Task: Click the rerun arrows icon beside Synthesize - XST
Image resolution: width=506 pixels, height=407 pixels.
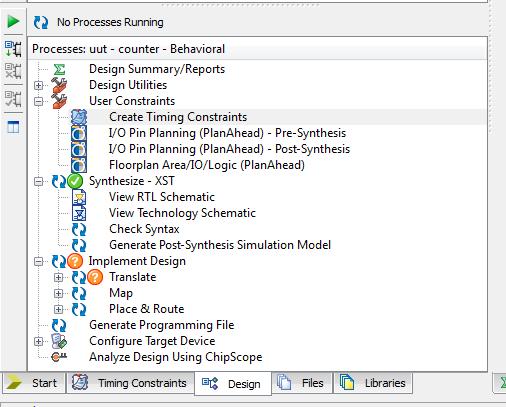Action: coord(59,181)
